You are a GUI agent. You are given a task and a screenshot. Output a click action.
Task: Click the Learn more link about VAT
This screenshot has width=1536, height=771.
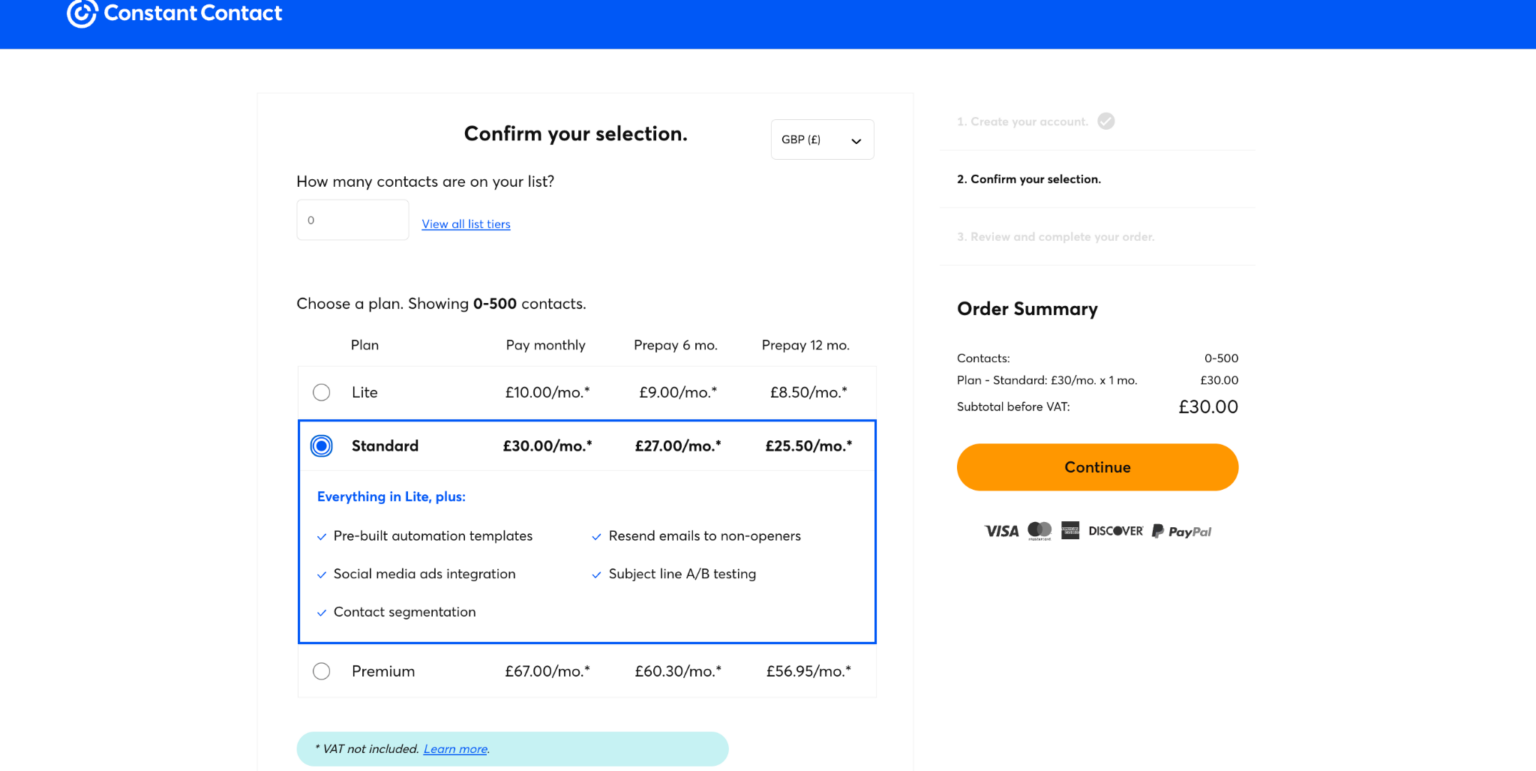(x=454, y=748)
